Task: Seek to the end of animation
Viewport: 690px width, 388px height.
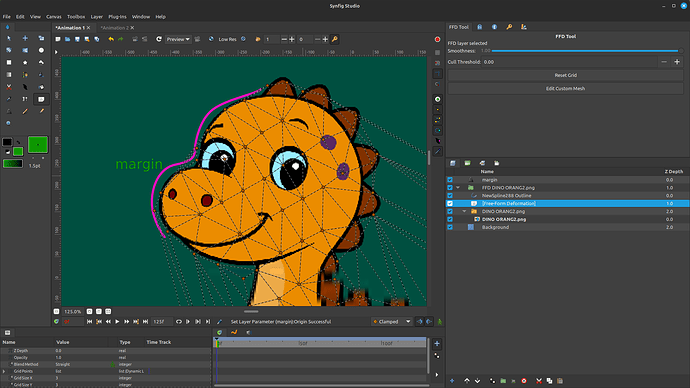Action: [145, 322]
